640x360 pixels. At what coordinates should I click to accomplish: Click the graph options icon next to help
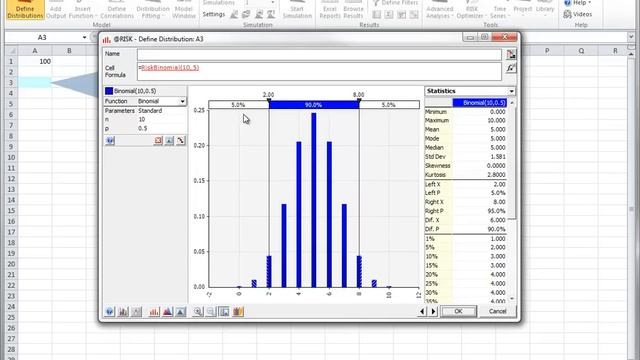point(123,312)
